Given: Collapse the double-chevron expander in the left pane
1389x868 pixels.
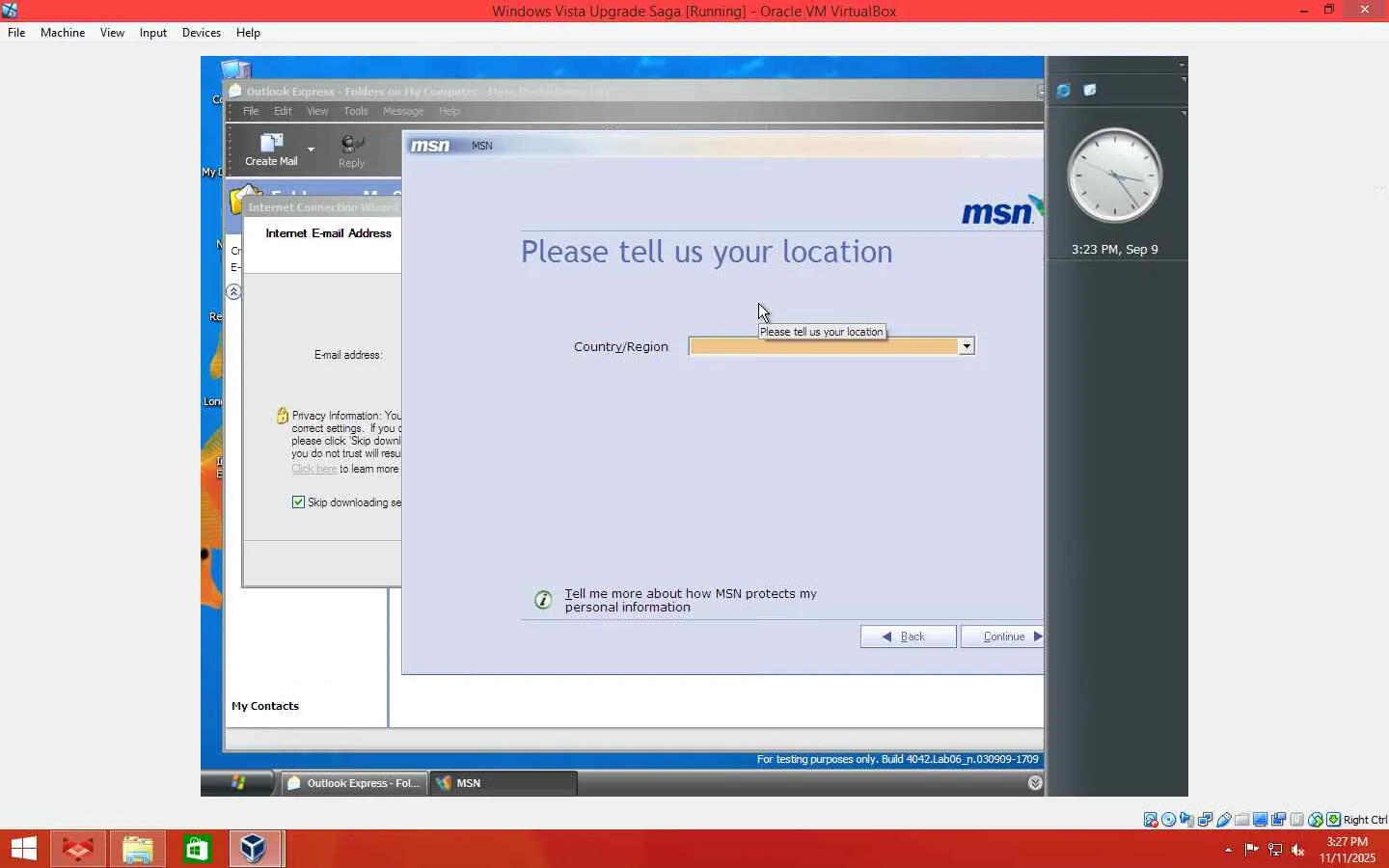Looking at the screenshot, I should (x=233, y=291).
